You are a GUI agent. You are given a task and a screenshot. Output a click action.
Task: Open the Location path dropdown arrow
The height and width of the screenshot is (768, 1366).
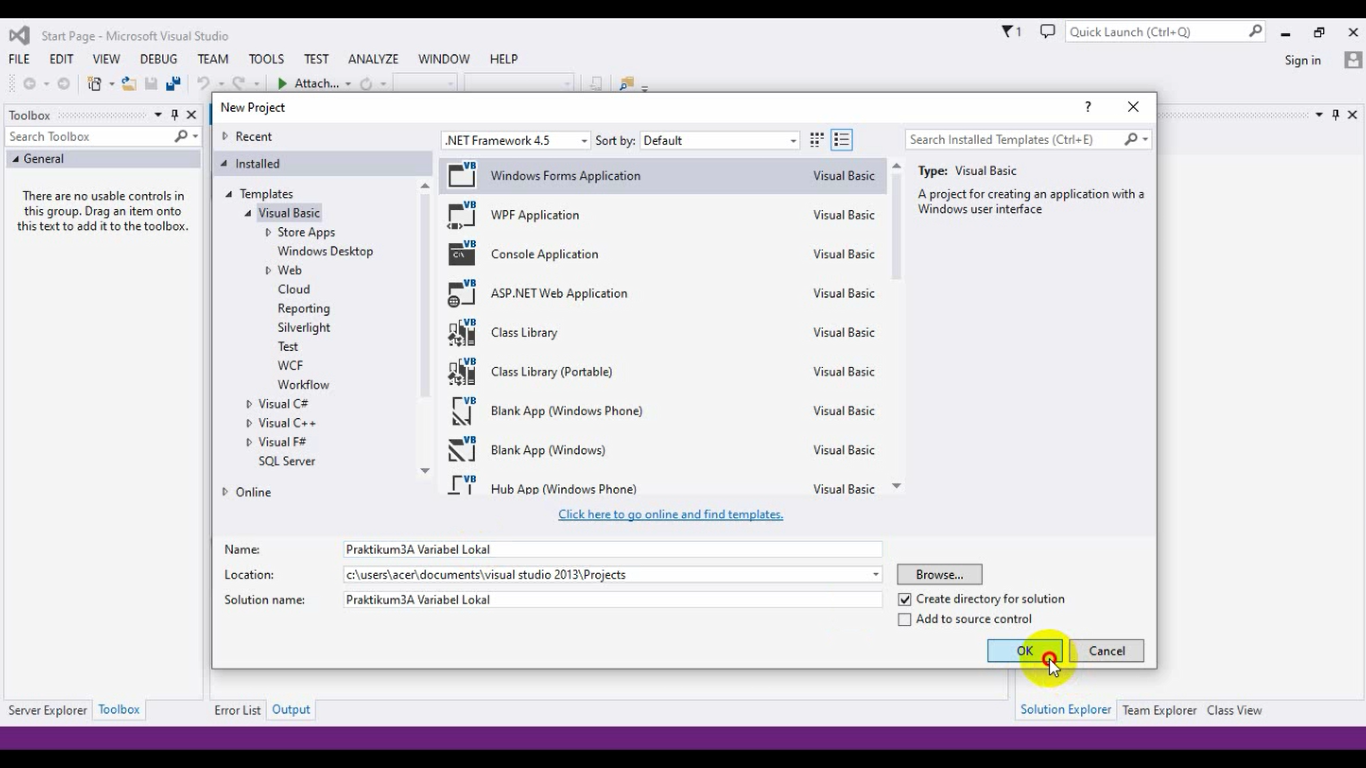875,575
